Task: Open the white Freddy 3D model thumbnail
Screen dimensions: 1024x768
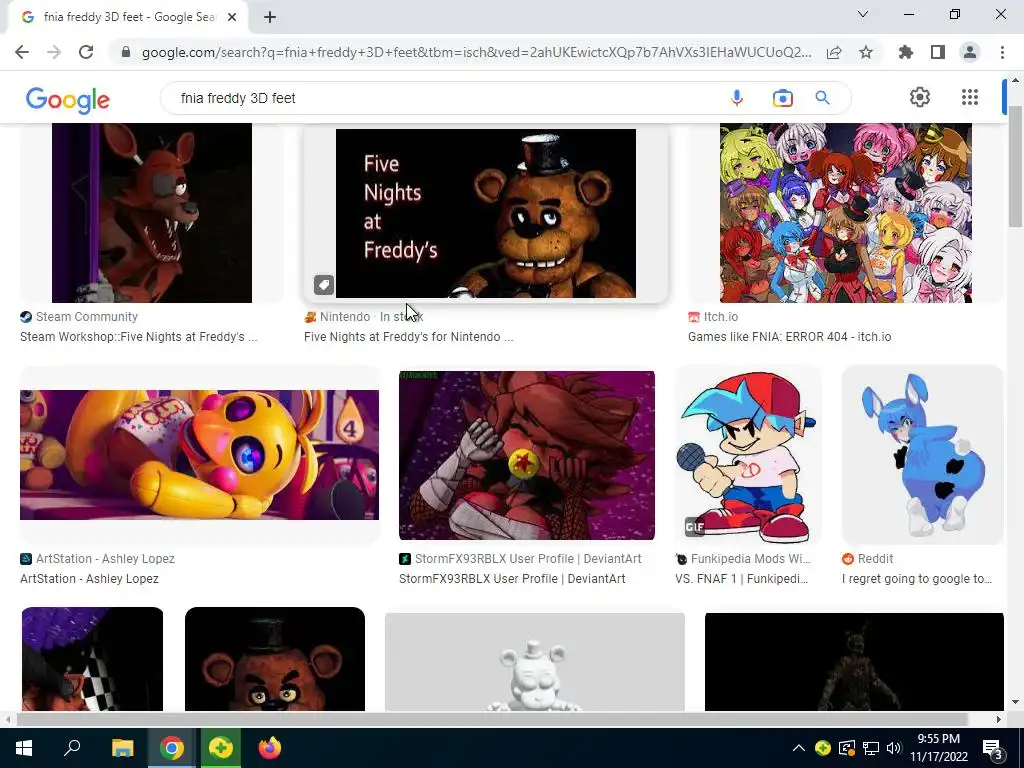Action: point(534,661)
